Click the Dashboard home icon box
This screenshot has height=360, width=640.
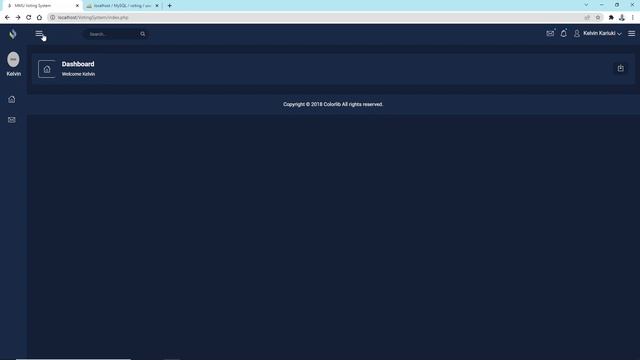click(x=47, y=69)
